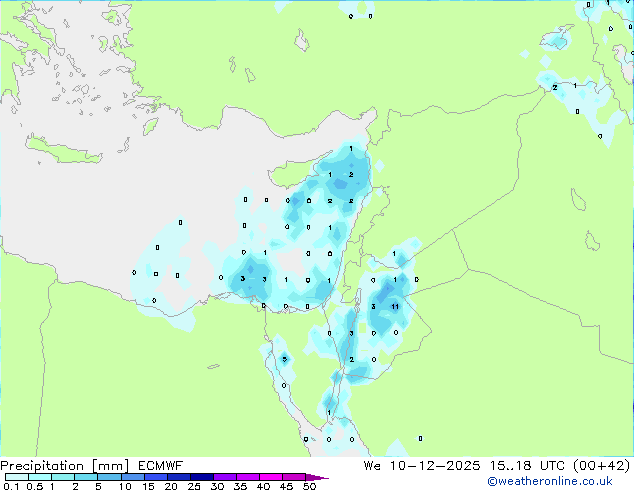This screenshot has width=634, height=490.
Task: Click the 0.5–1 mm legend swatch
Action: pyautogui.click(x=40, y=477)
